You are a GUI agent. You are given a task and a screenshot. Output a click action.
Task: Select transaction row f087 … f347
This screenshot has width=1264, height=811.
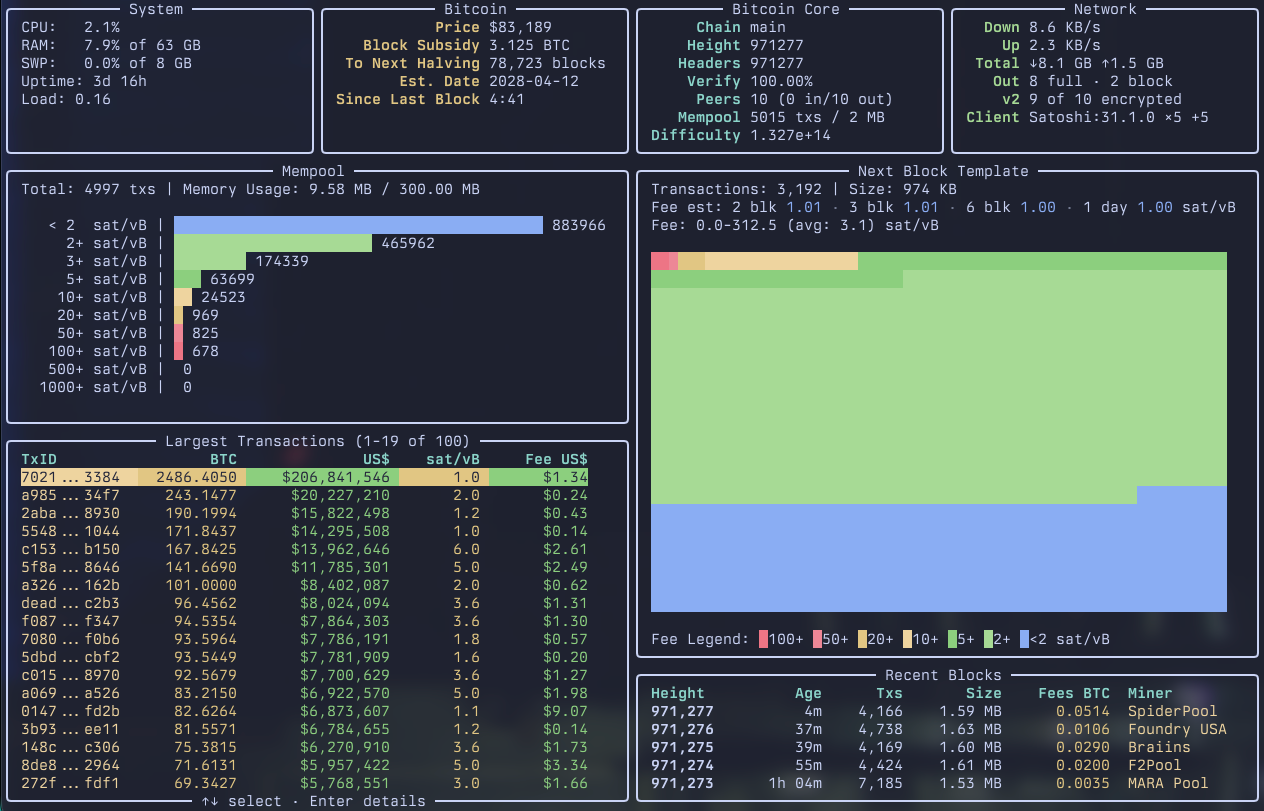coord(305,621)
